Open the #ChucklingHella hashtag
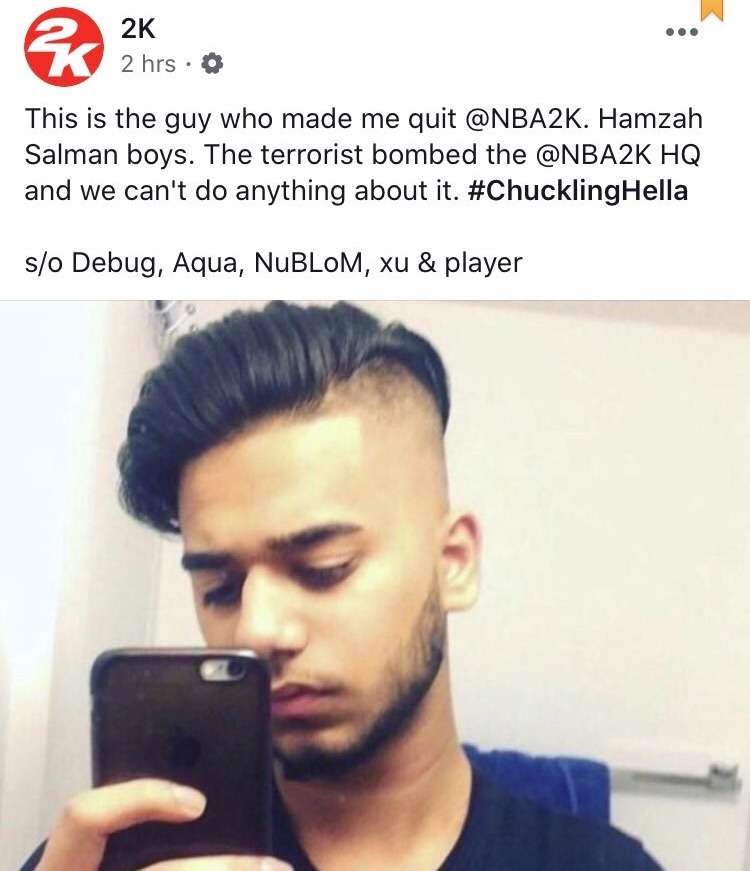The image size is (750, 871). coord(578,191)
